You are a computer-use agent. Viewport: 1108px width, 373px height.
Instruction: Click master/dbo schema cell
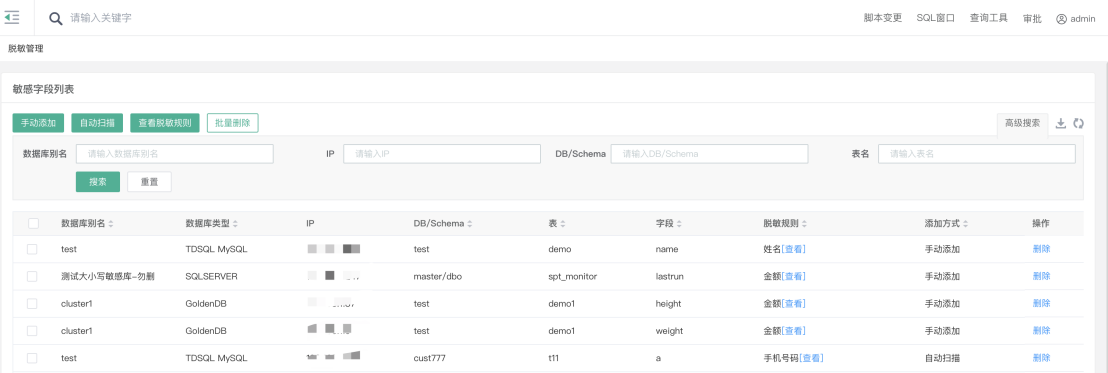pos(437,276)
